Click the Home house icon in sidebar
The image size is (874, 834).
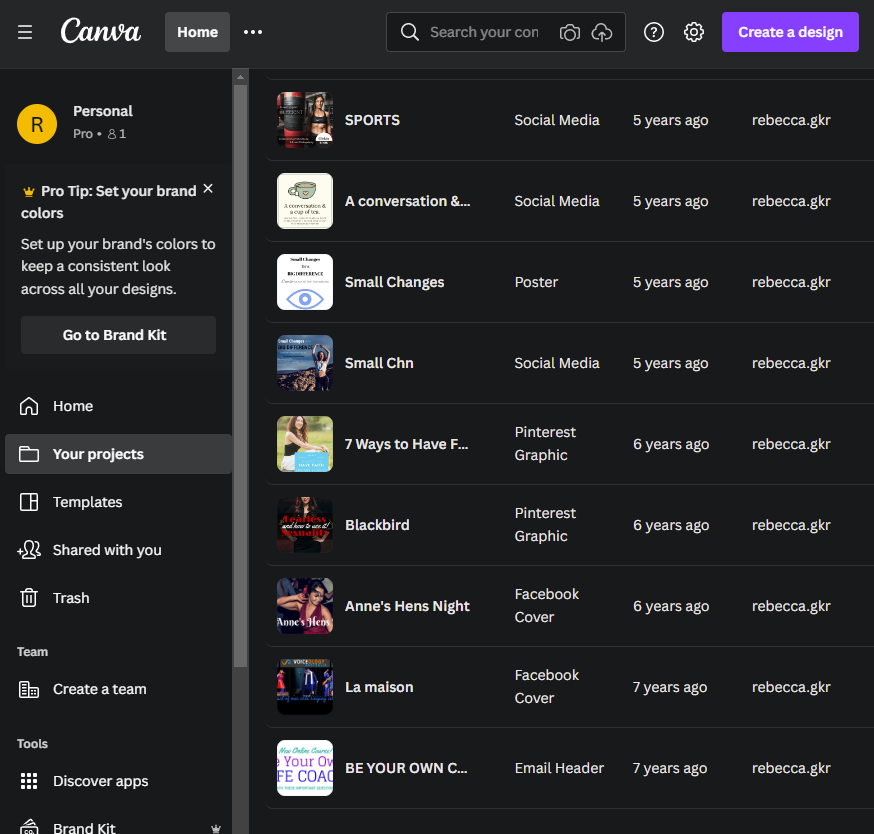point(29,406)
